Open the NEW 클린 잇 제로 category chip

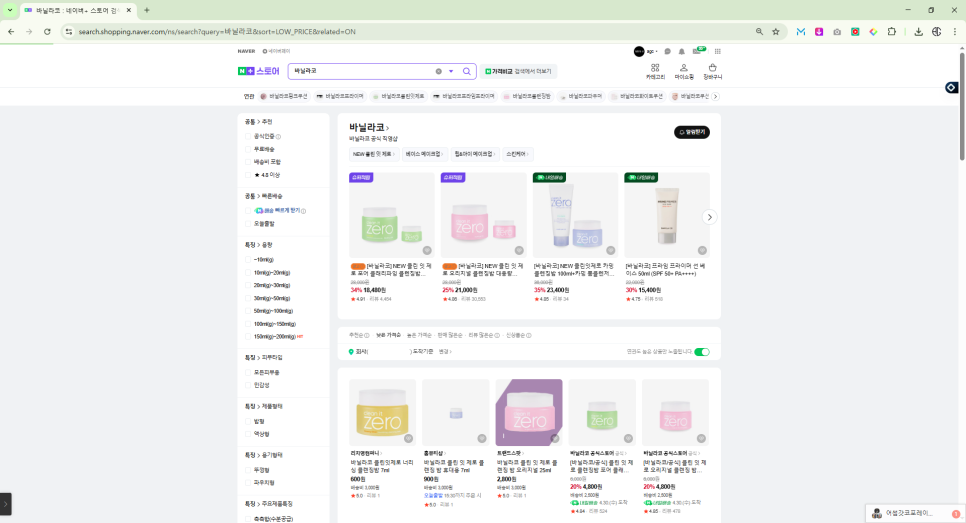click(373, 154)
